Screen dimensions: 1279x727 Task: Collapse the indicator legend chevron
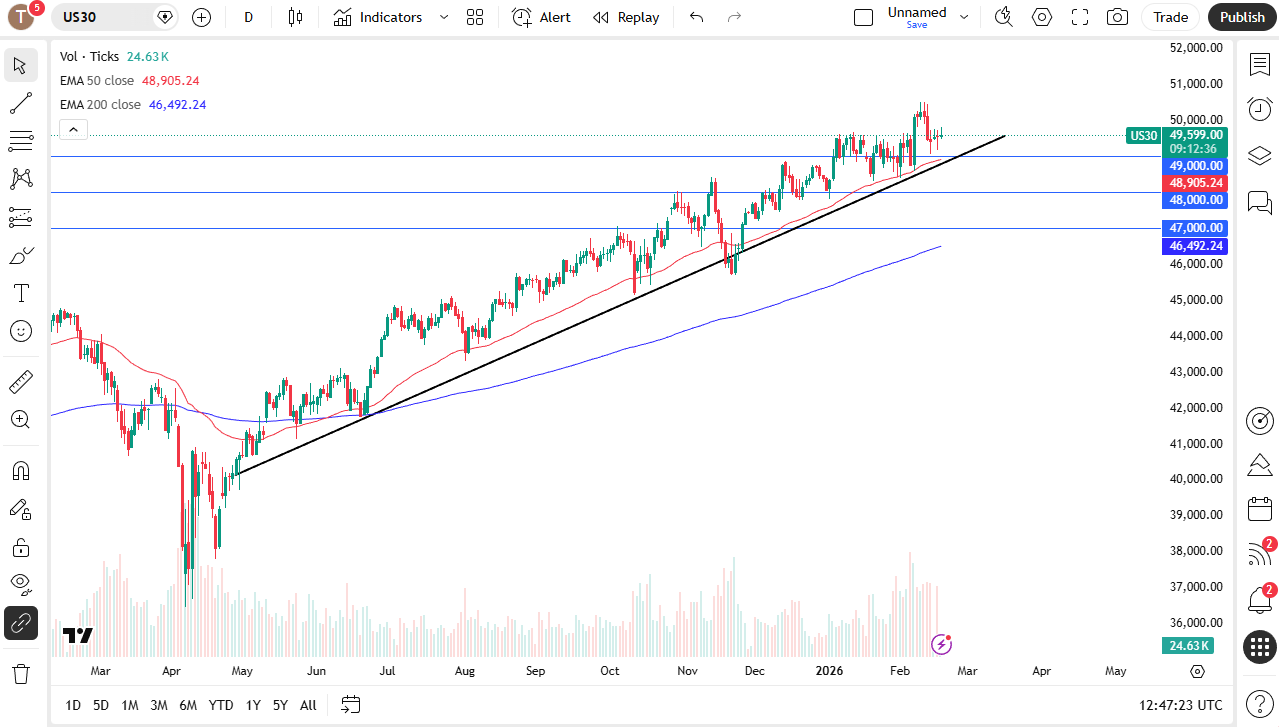tap(74, 128)
